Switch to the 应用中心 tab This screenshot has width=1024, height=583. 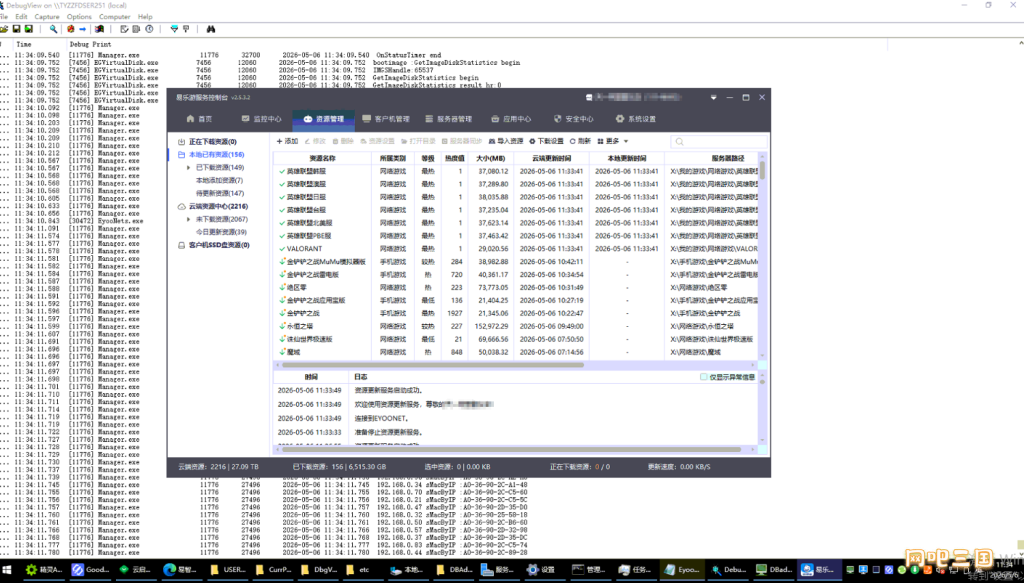[x=511, y=119]
